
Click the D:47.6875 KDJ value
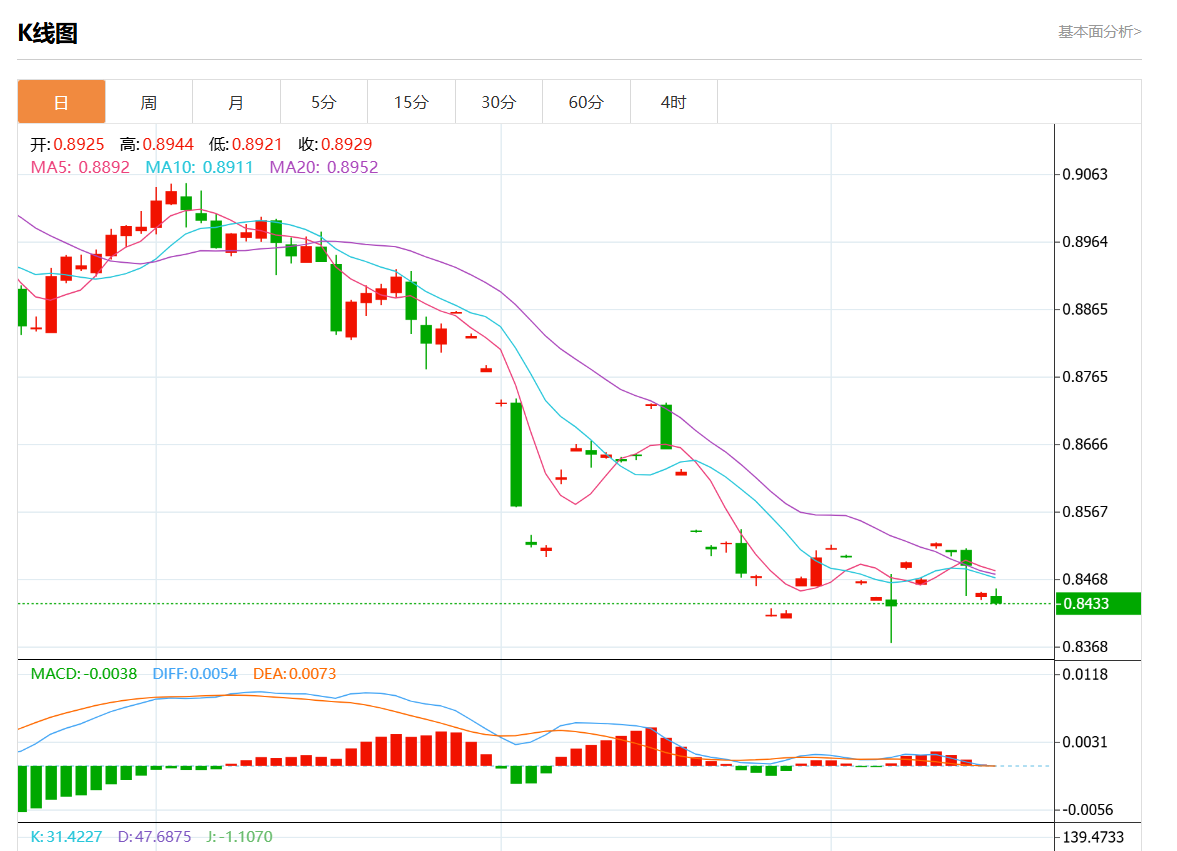click(x=154, y=837)
